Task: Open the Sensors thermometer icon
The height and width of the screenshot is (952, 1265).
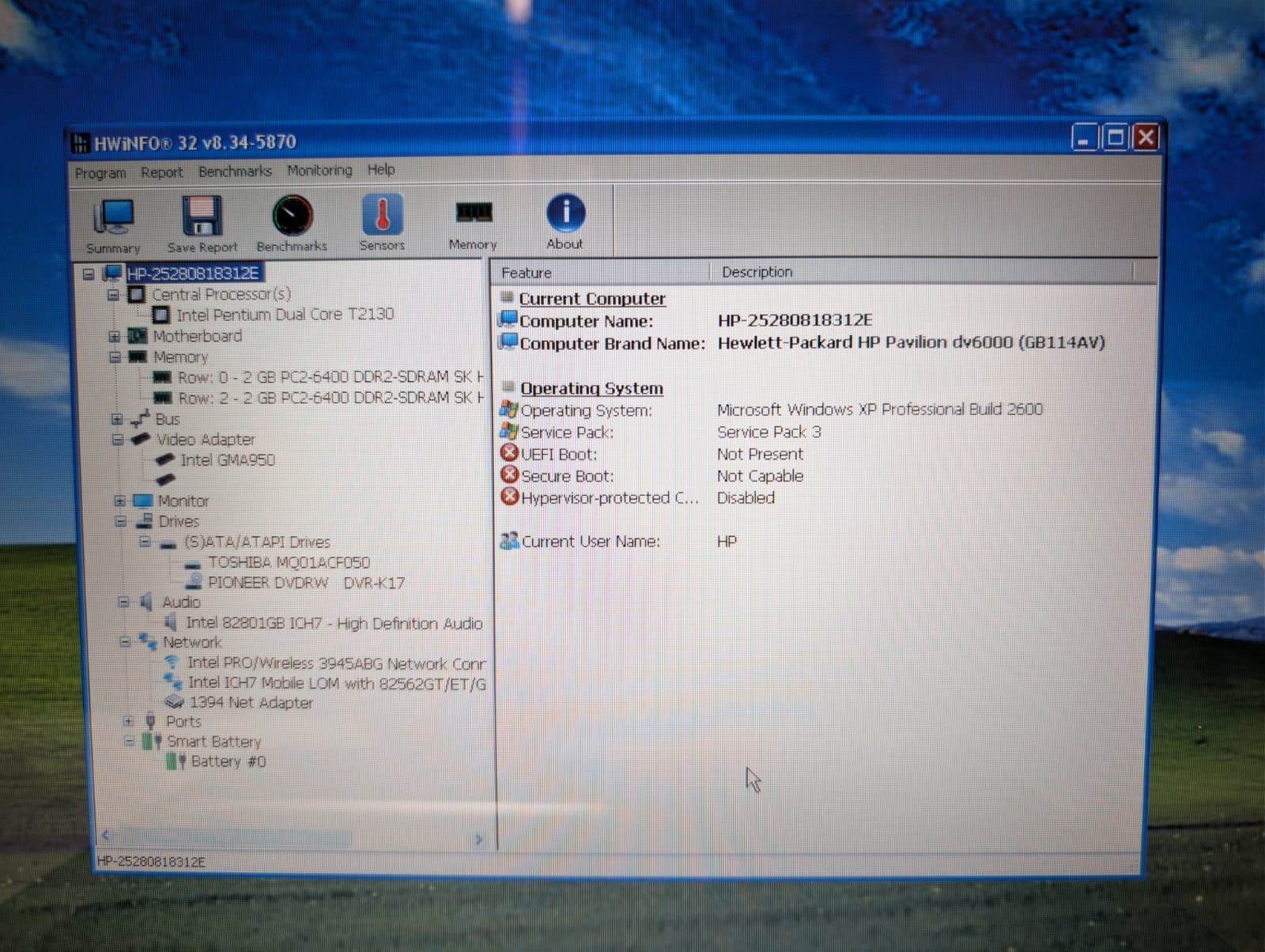Action: click(x=382, y=214)
